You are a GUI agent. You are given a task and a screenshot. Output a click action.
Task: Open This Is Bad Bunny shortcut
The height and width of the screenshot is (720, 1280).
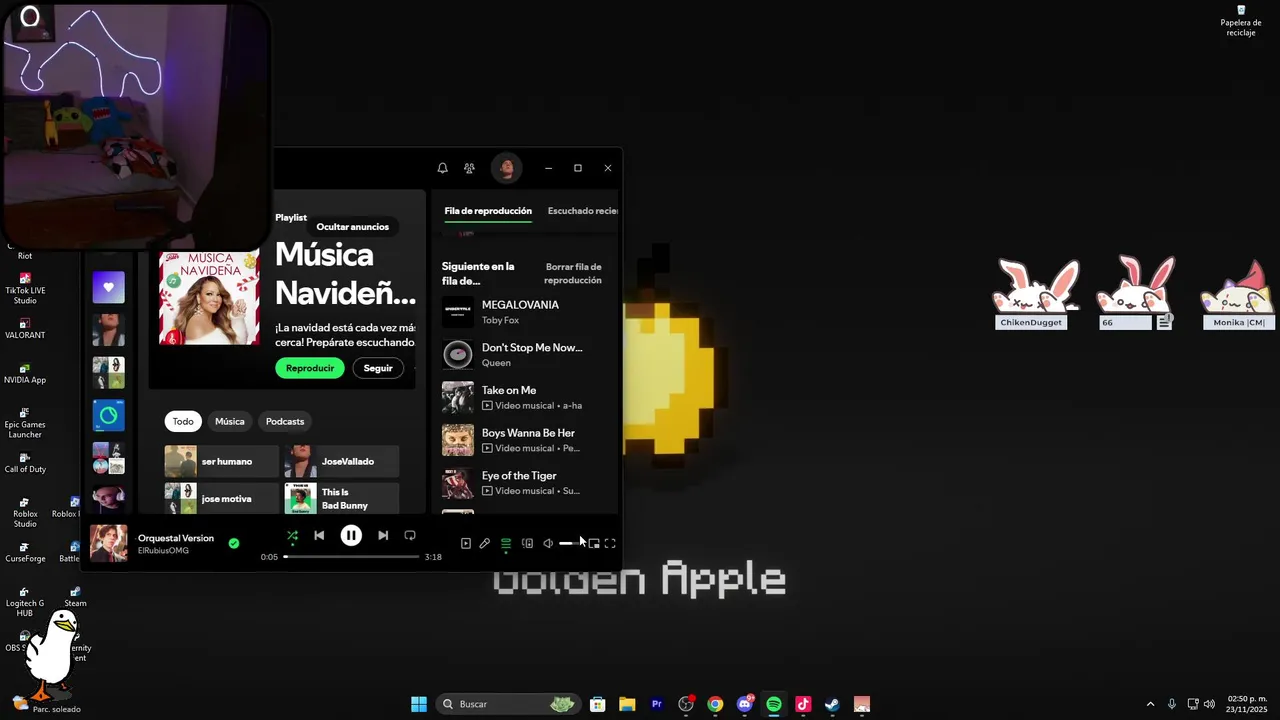(x=342, y=498)
